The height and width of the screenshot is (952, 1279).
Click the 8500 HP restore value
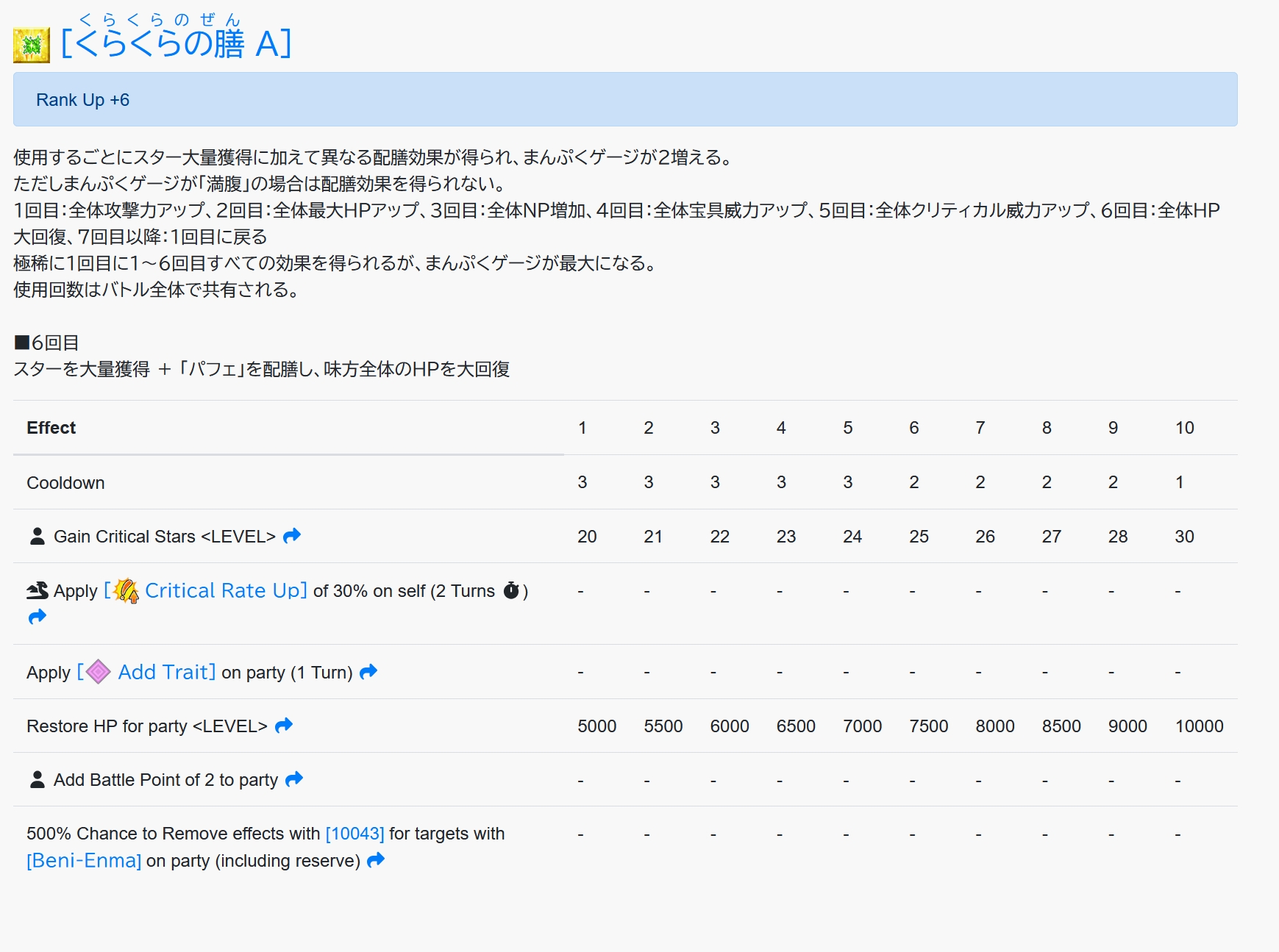pyautogui.click(x=1061, y=726)
